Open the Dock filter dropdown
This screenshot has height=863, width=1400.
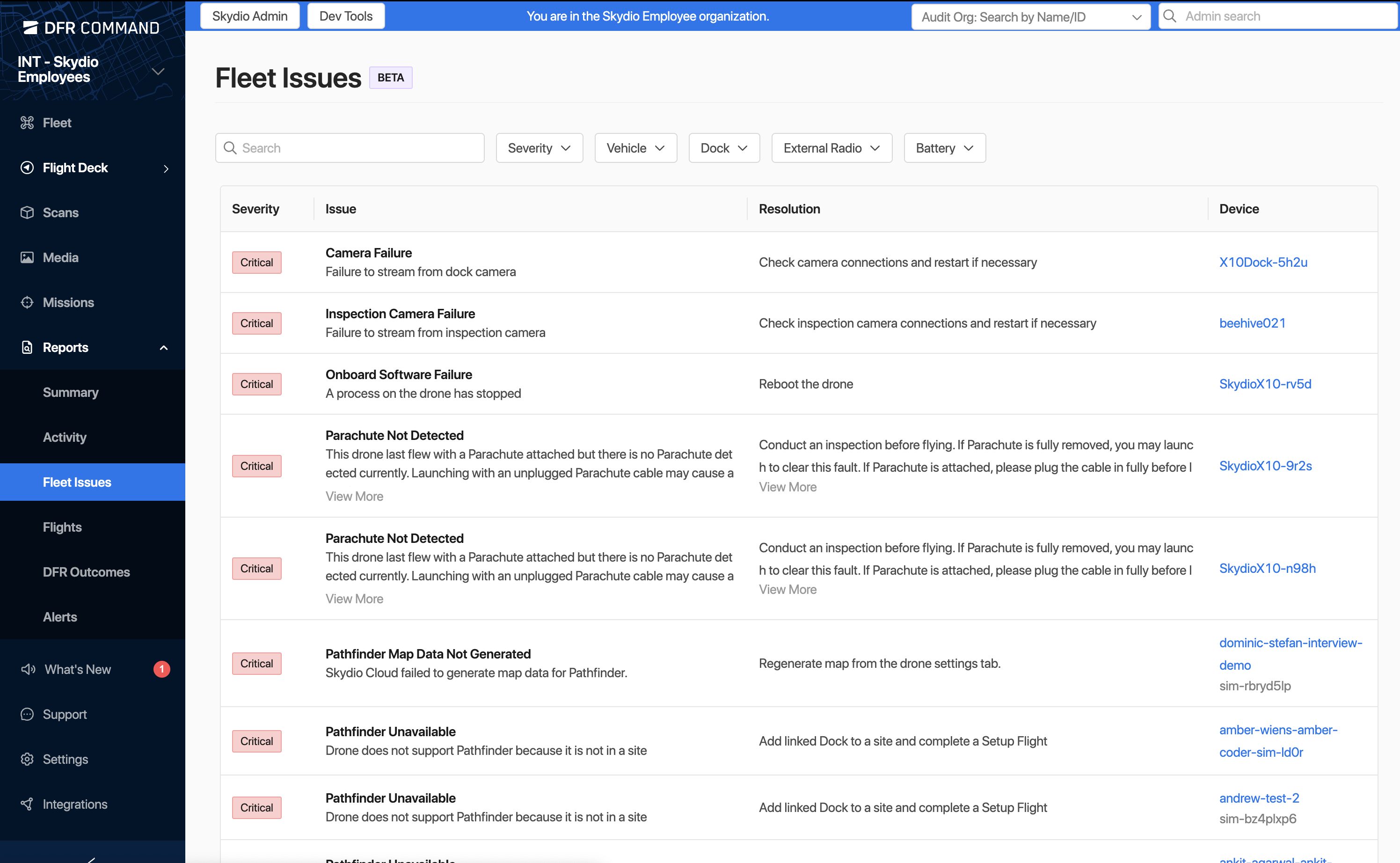(x=724, y=148)
